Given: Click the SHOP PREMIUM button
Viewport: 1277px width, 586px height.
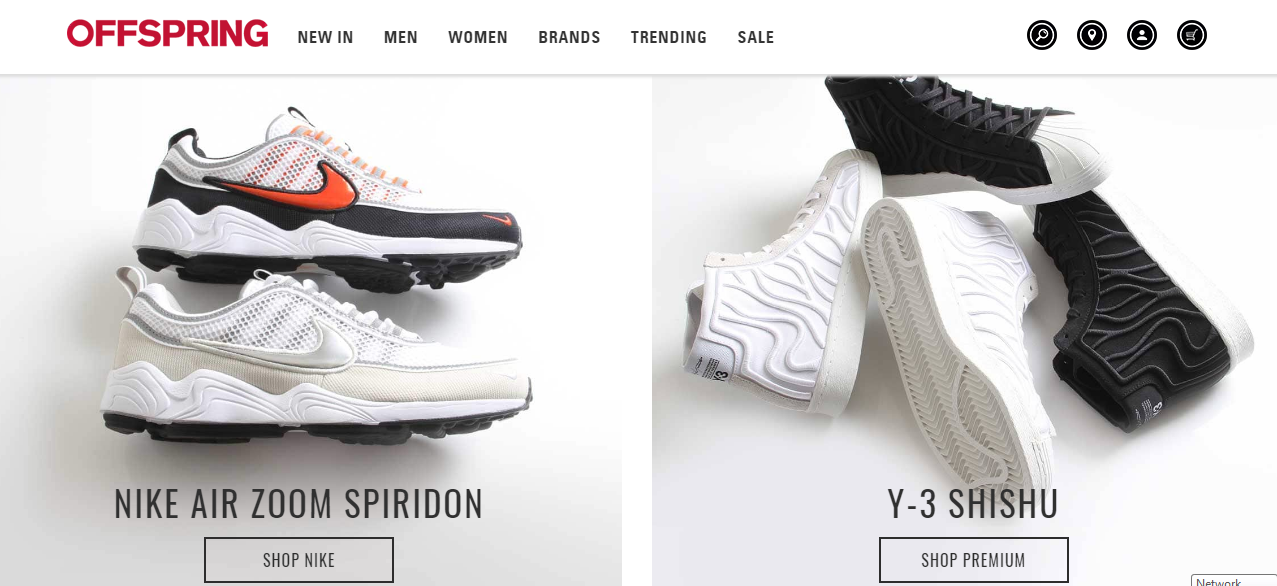Looking at the screenshot, I should (x=974, y=560).
